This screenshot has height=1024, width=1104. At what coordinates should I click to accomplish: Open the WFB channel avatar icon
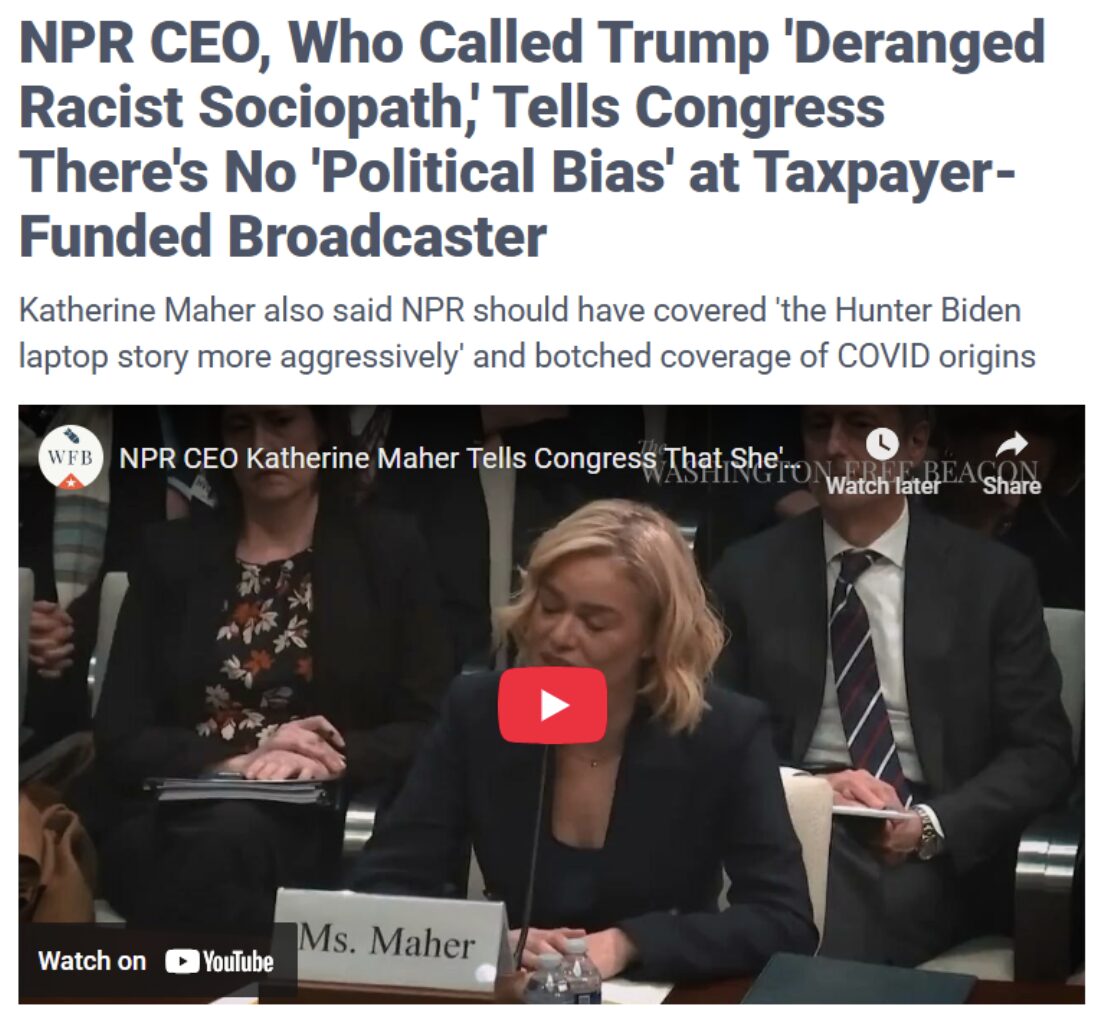pos(70,457)
